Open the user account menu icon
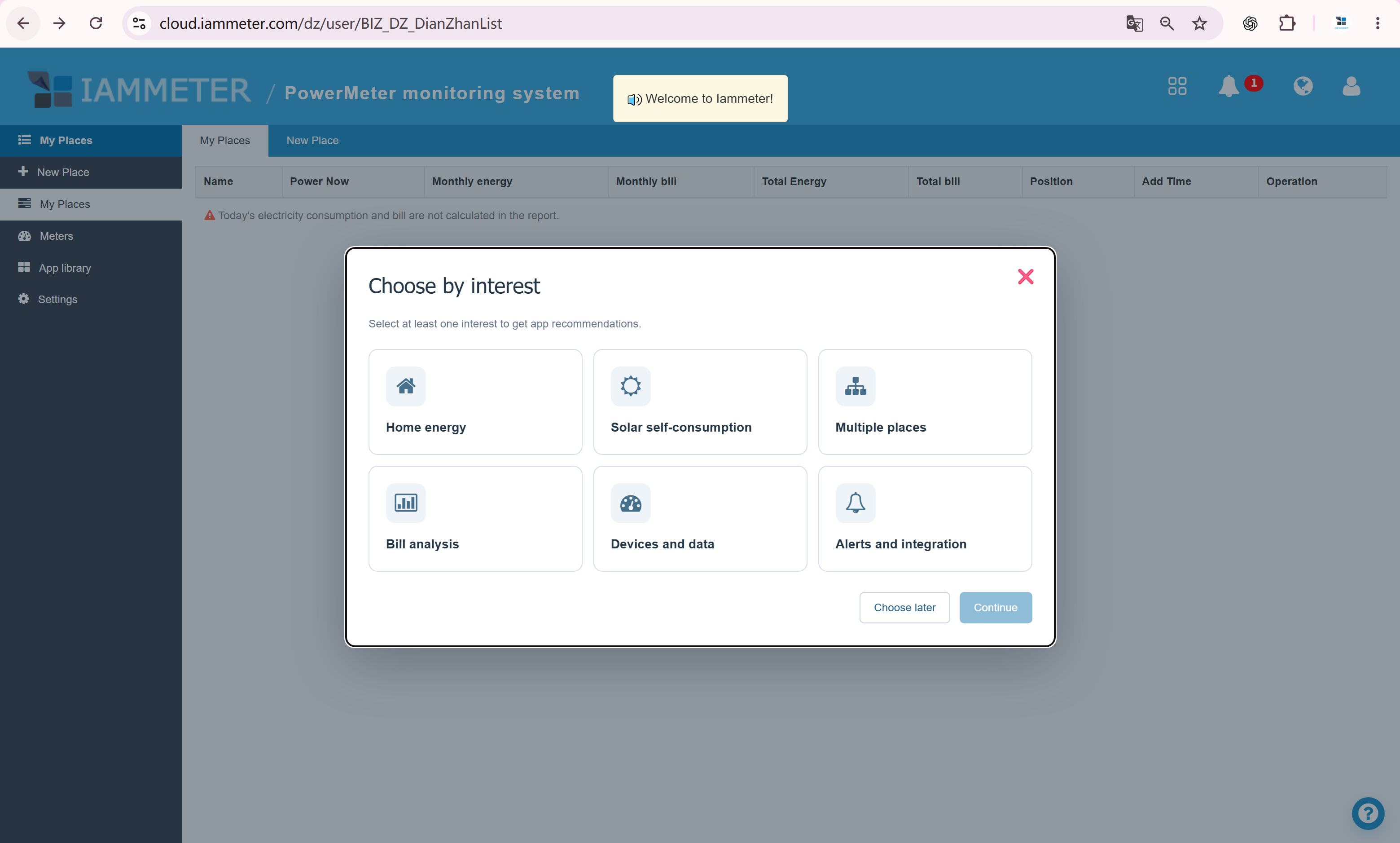1400x843 pixels. click(x=1351, y=86)
